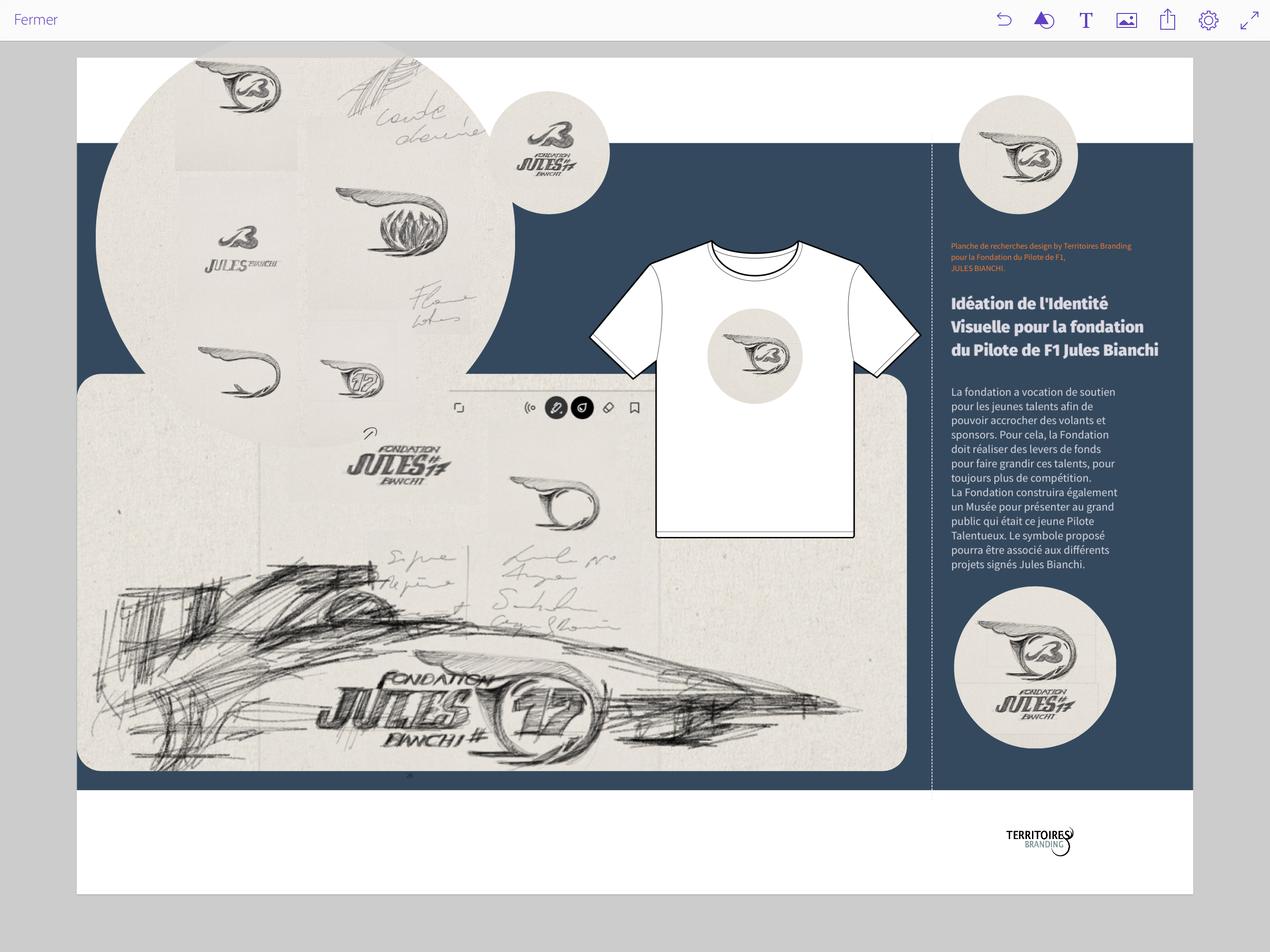Open the share/export icon
The image size is (1270, 952).
pos(1167,20)
